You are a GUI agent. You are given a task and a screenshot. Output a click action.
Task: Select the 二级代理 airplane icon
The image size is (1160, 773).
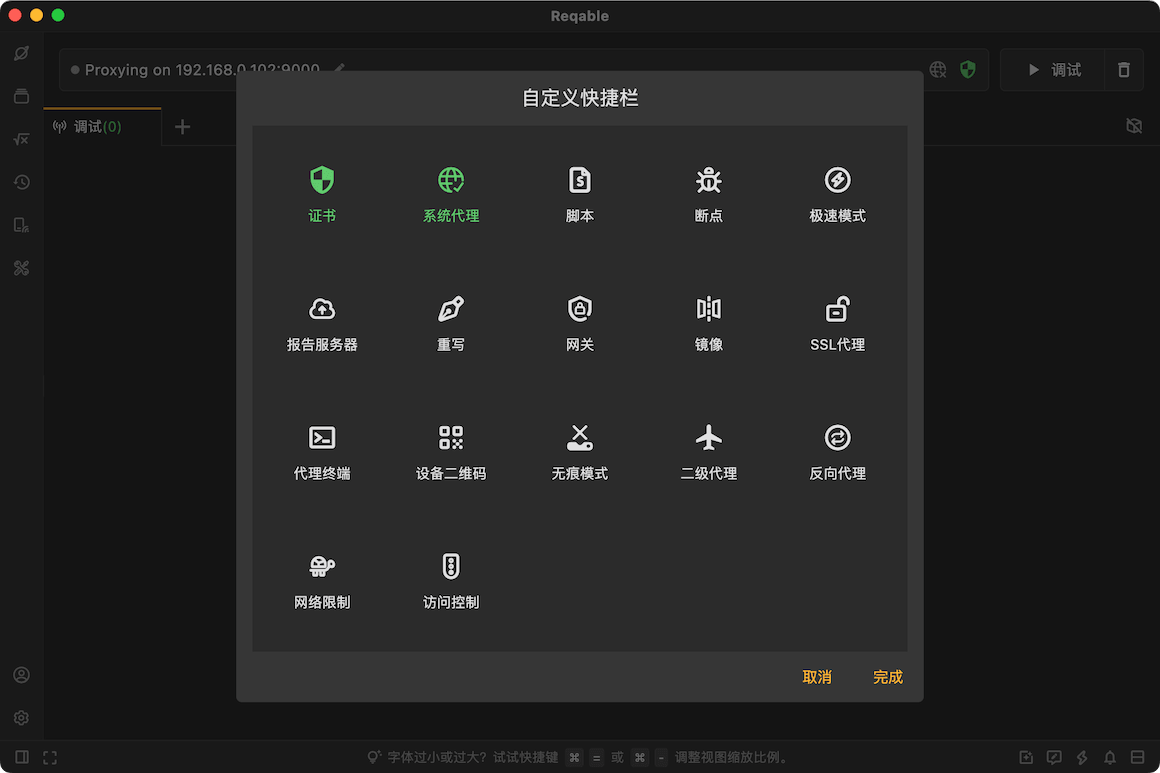point(708,437)
